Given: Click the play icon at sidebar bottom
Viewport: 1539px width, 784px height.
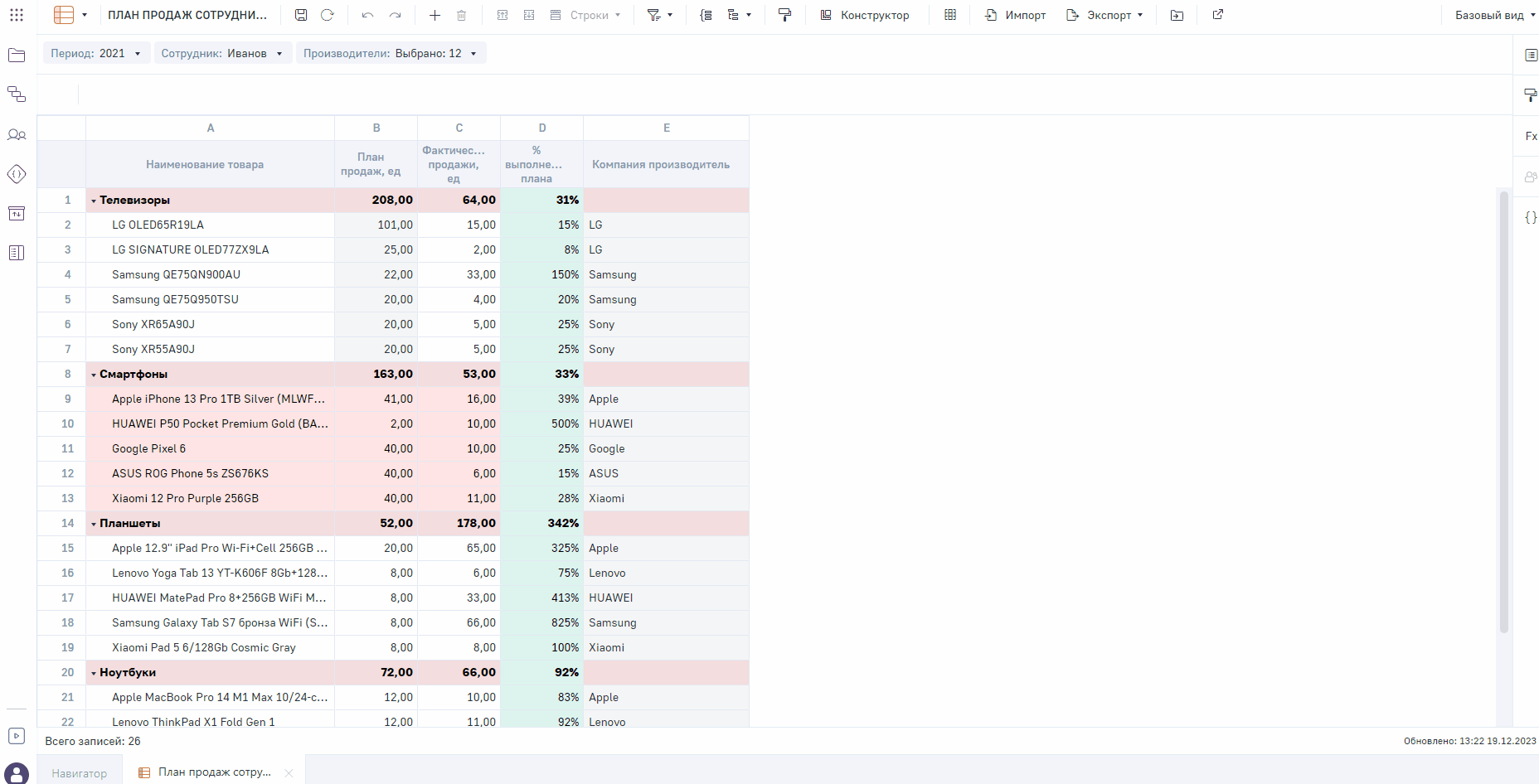Looking at the screenshot, I should tap(17, 736).
